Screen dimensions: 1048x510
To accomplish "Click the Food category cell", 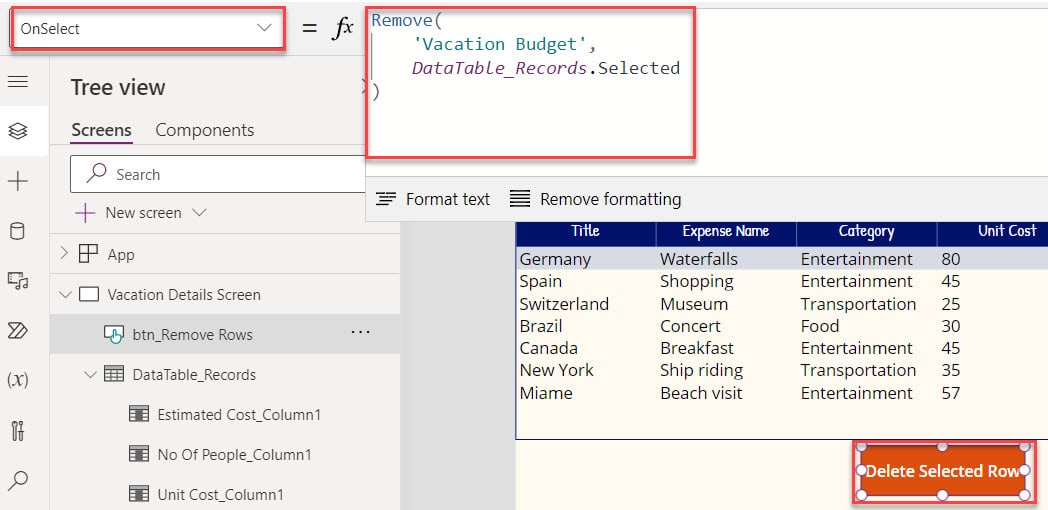I will click(x=819, y=326).
